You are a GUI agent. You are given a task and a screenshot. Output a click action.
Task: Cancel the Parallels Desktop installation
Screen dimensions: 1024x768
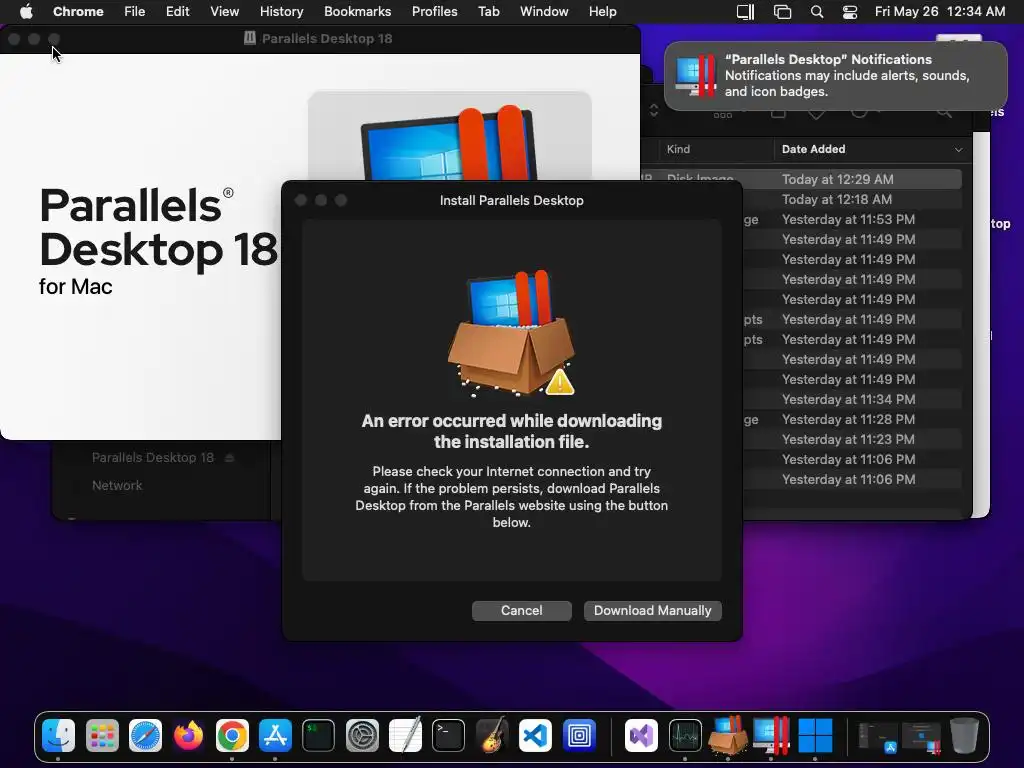[x=522, y=611]
